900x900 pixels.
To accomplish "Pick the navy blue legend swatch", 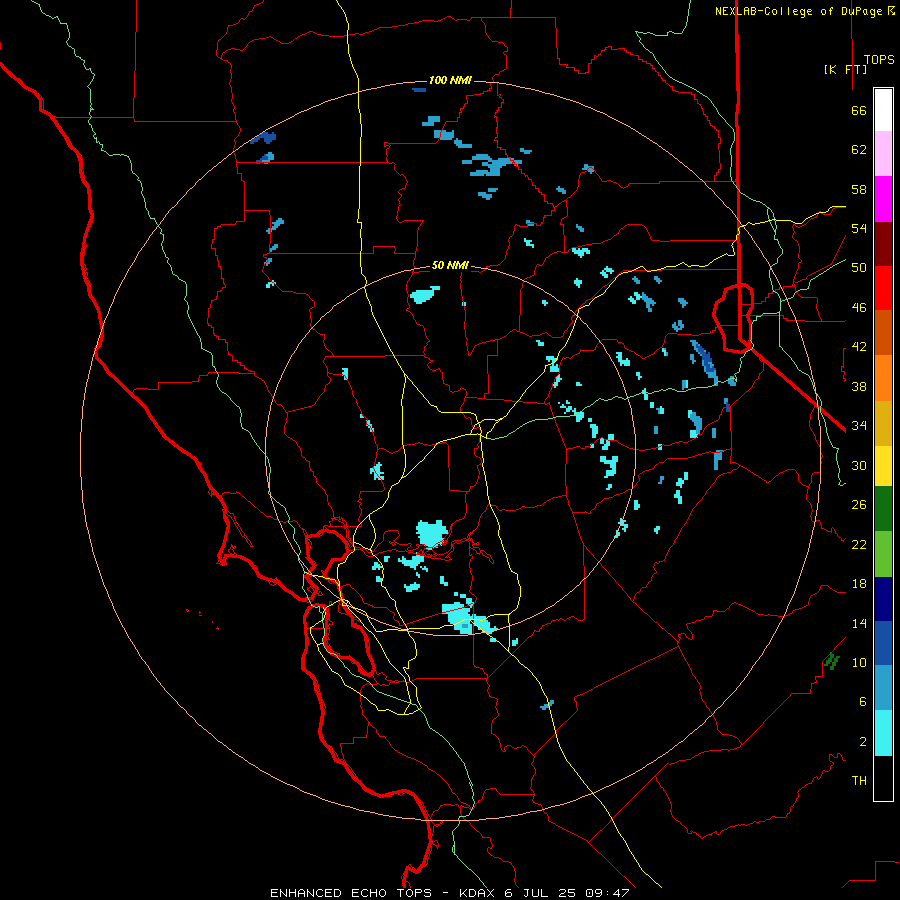I will point(883,599).
